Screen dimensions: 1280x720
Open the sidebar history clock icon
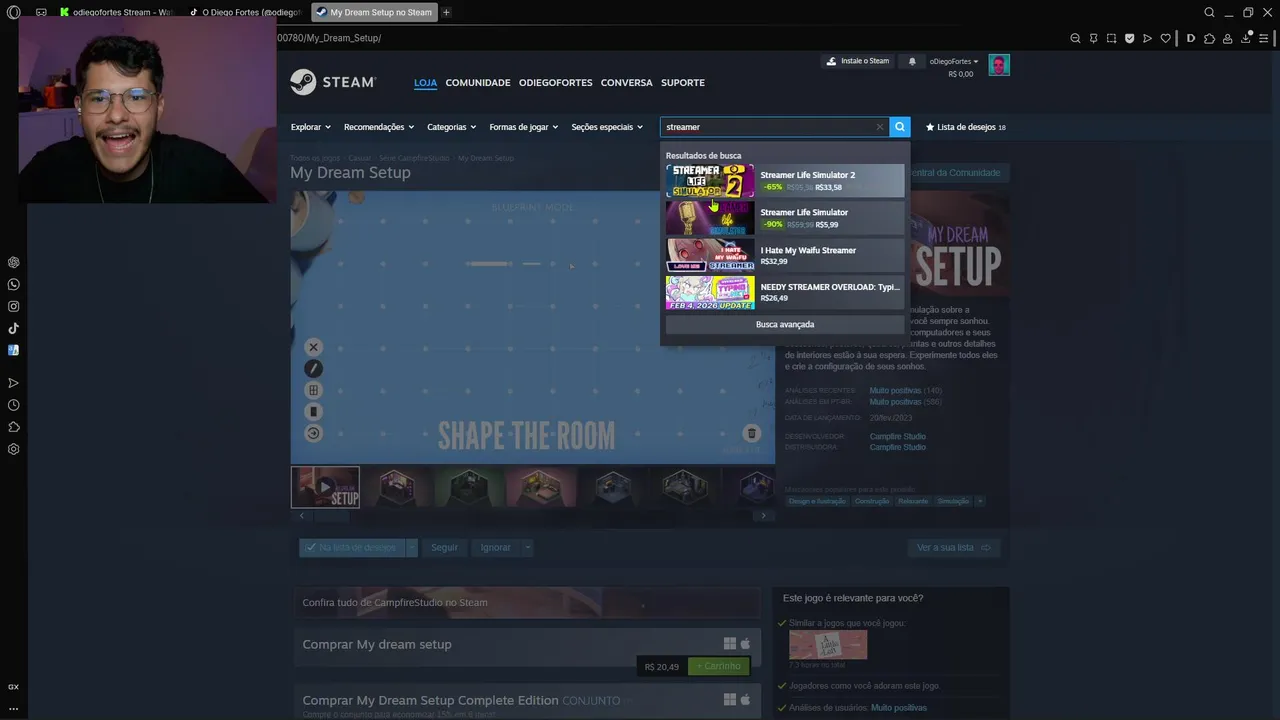[13, 405]
